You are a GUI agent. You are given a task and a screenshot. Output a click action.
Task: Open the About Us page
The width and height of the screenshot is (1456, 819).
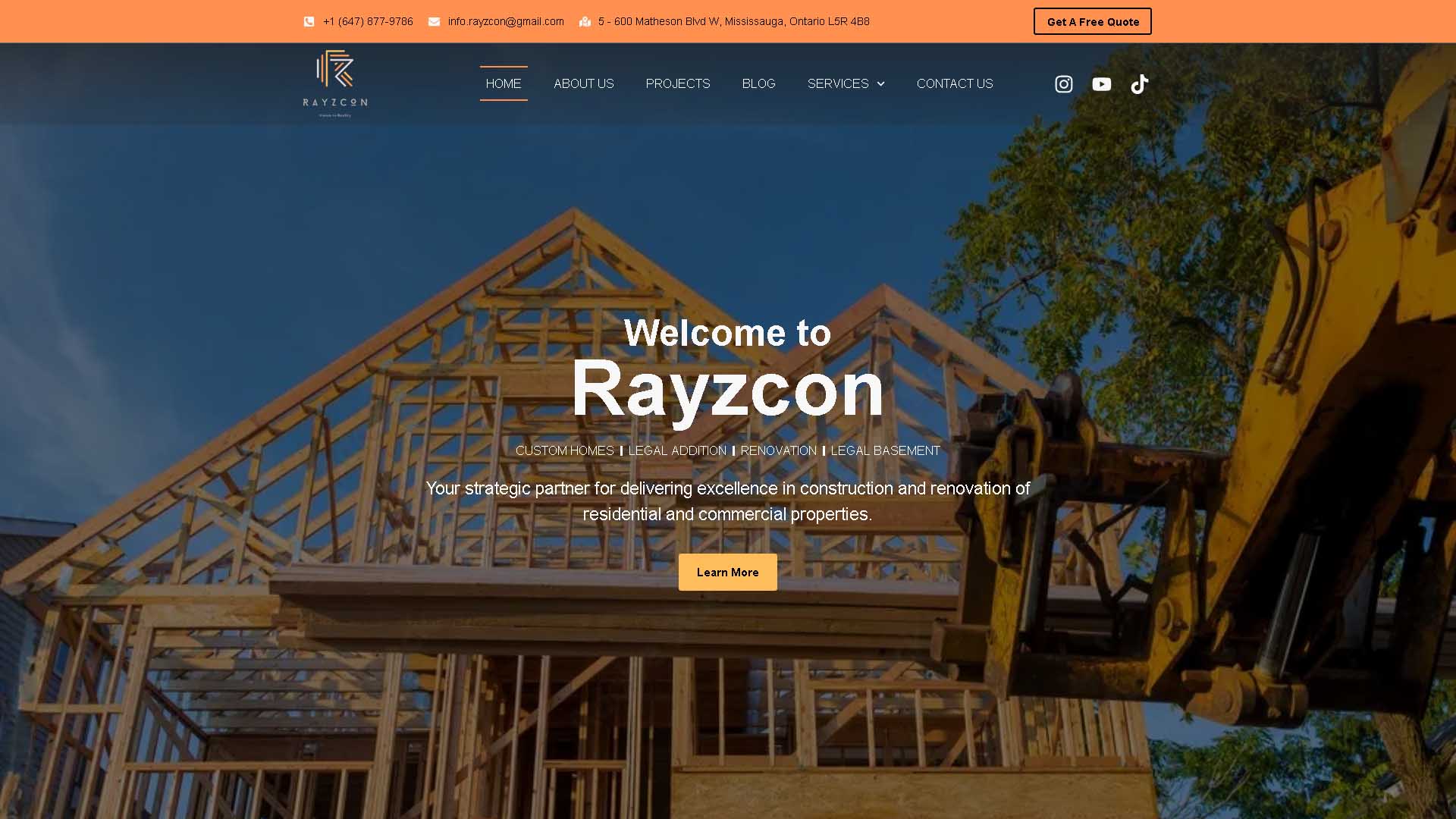[x=583, y=83]
